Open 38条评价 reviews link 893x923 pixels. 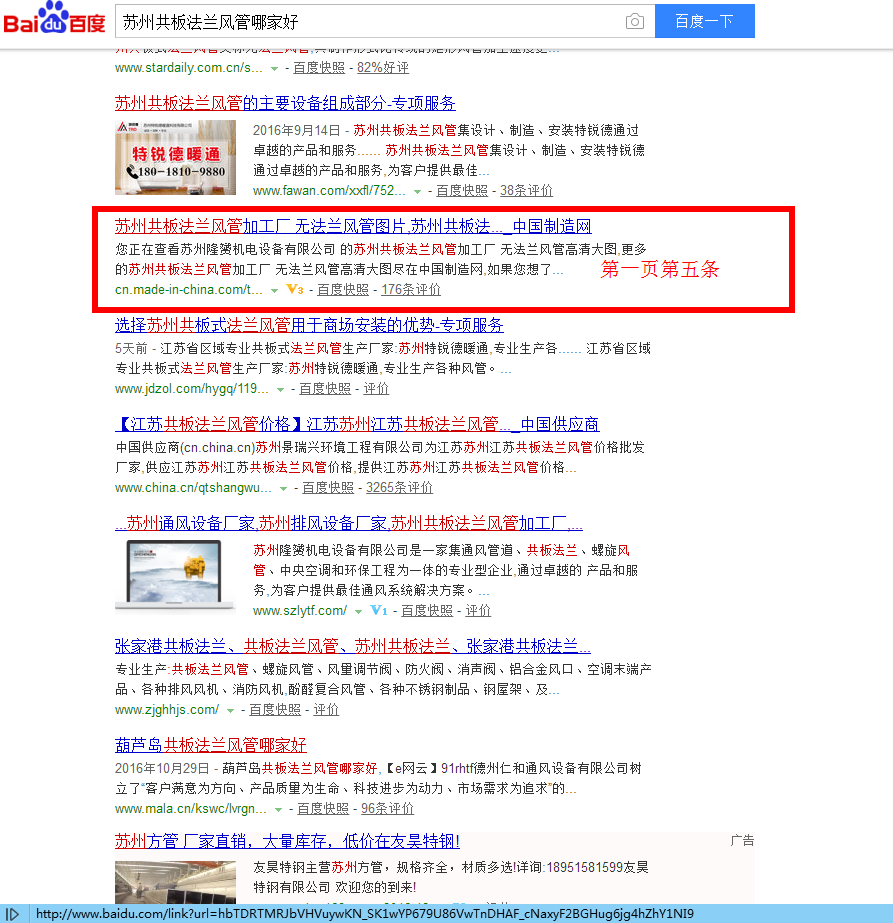[526, 191]
